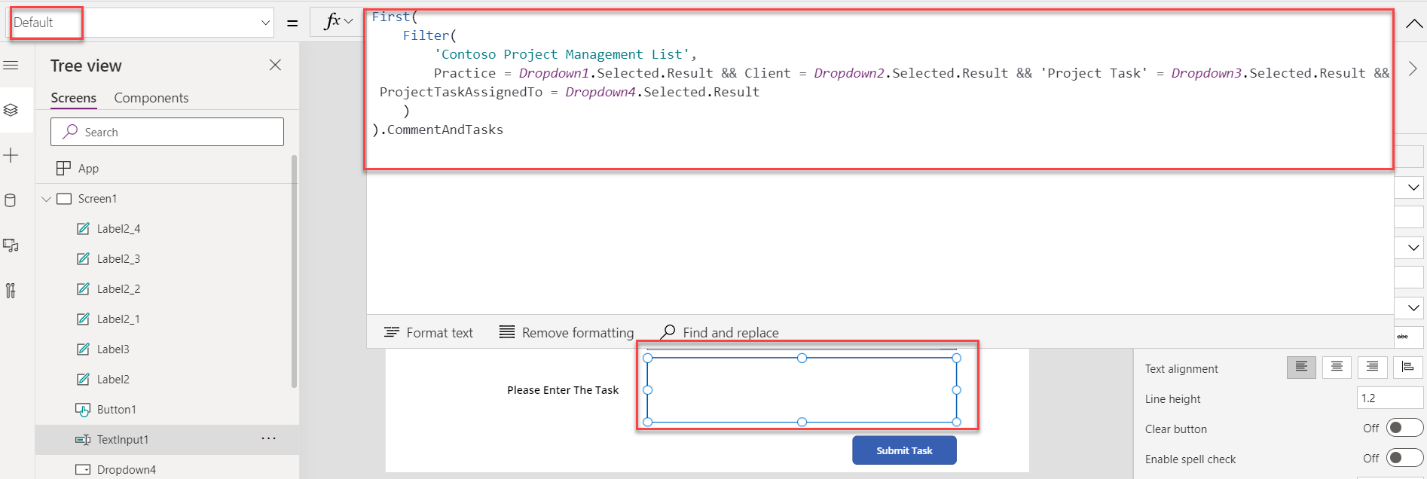1427x479 pixels.
Task: Click Format text in formula toolbar
Action: 428,332
